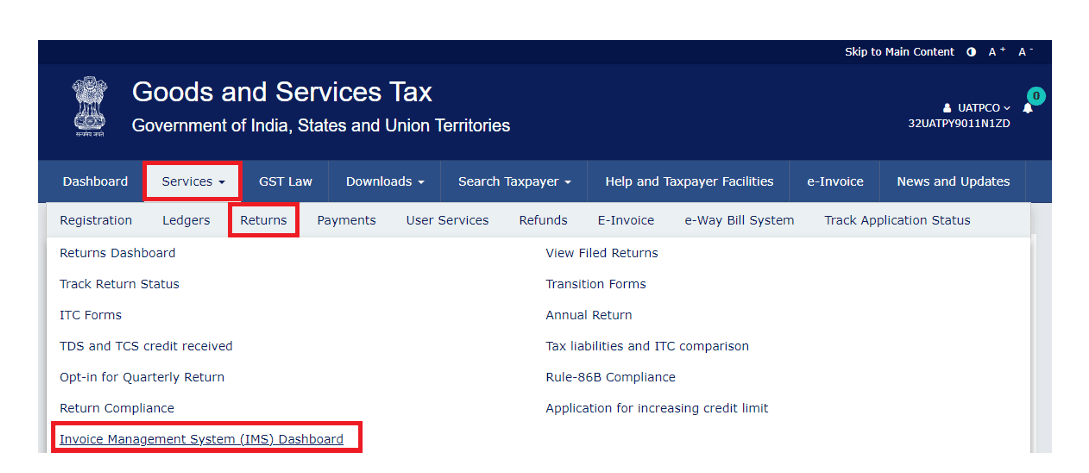Select the Ledgers submenu tab

click(186, 220)
